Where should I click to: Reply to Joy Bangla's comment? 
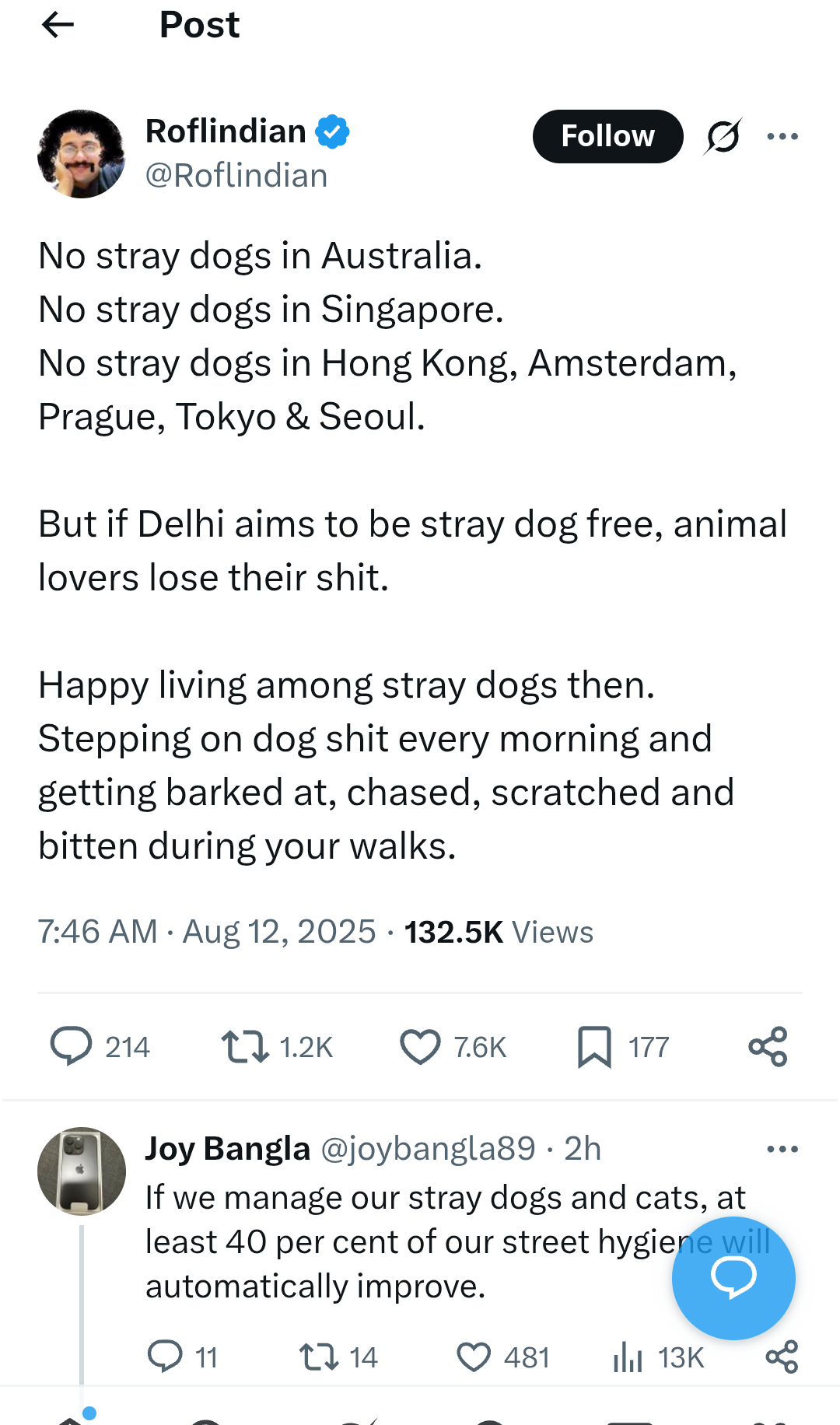[x=165, y=1357]
